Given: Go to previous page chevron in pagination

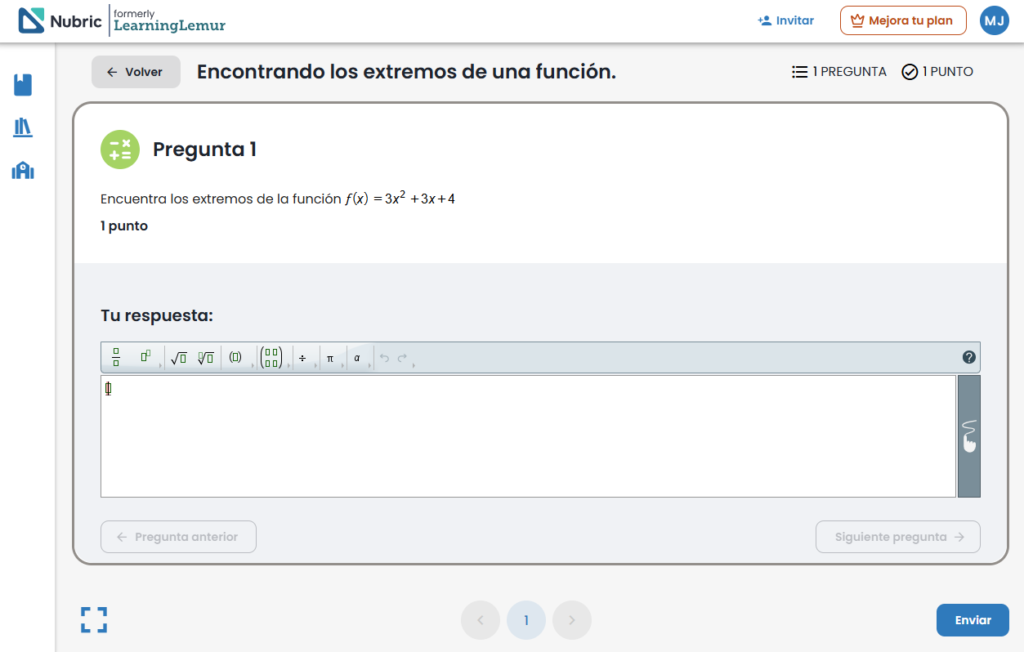Looking at the screenshot, I should pyautogui.click(x=481, y=620).
